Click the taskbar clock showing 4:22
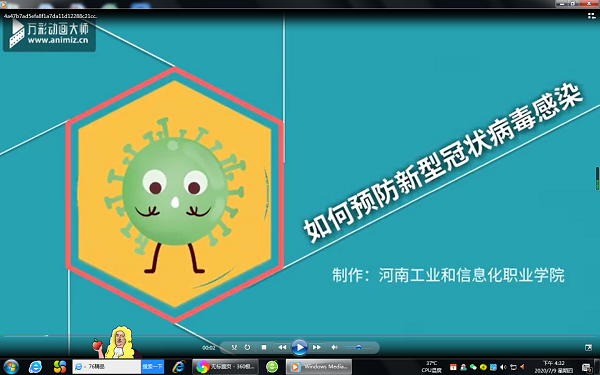 point(554,367)
